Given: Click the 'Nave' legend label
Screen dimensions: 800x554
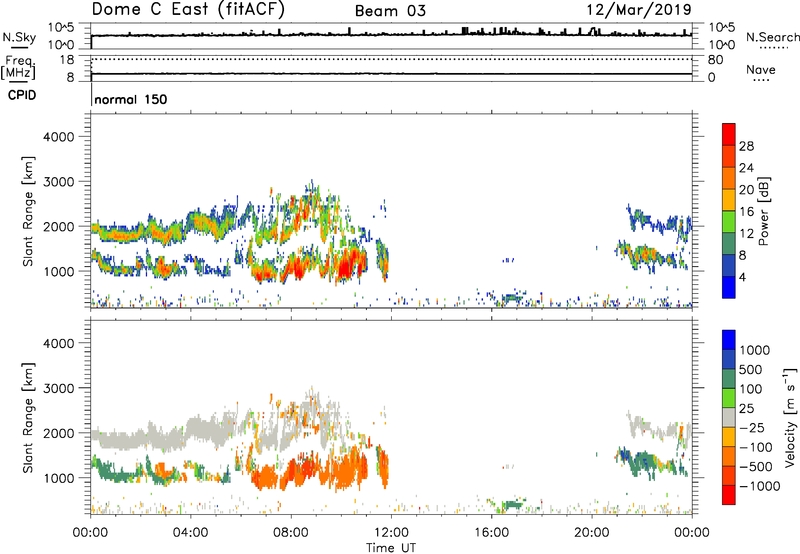Looking at the screenshot, I should [x=761, y=70].
